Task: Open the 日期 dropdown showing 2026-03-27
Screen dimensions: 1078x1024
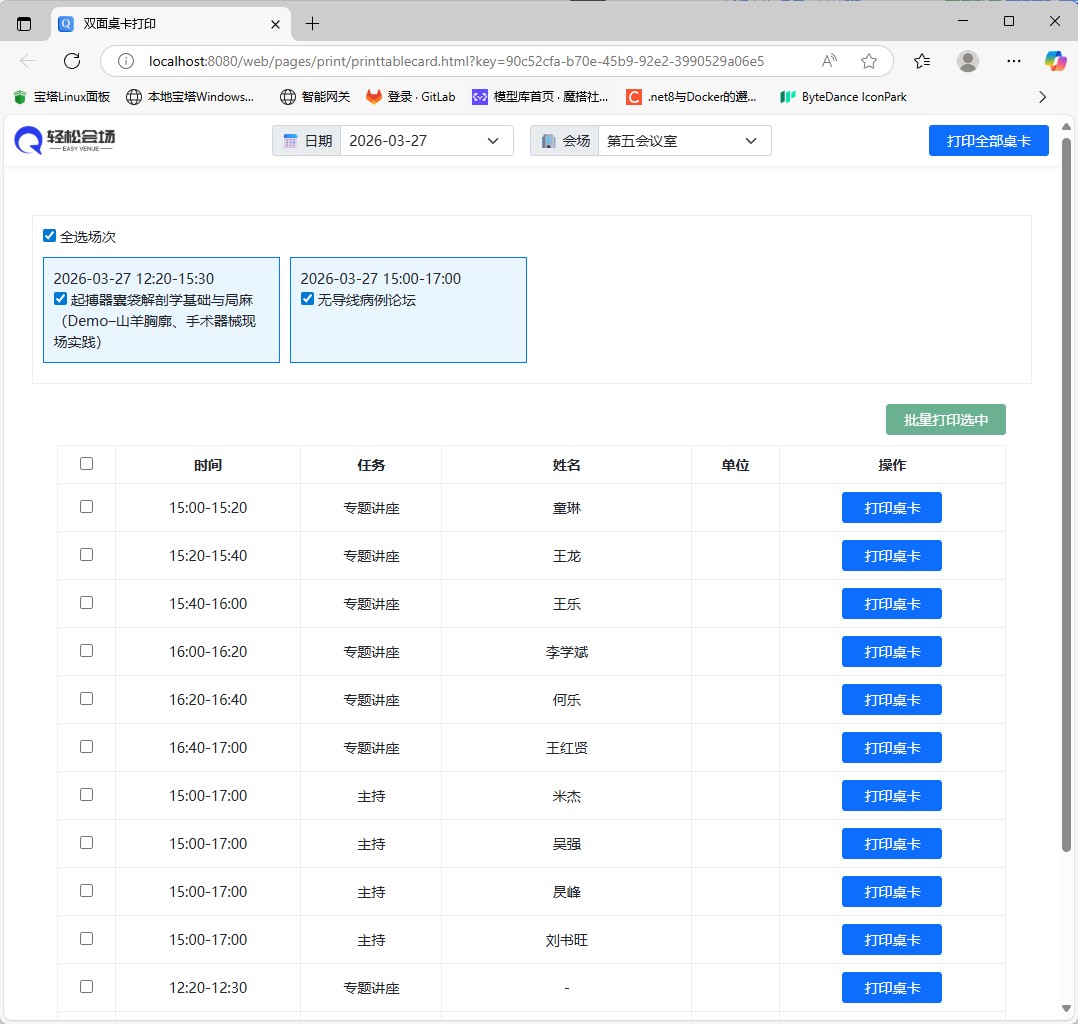Action: 426,141
